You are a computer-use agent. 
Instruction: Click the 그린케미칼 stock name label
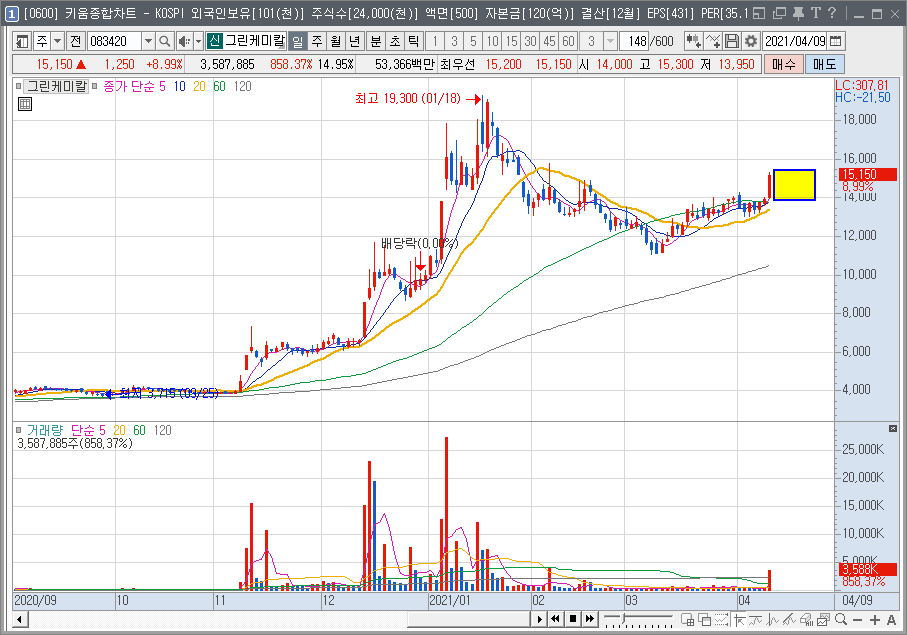pos(255,41)
